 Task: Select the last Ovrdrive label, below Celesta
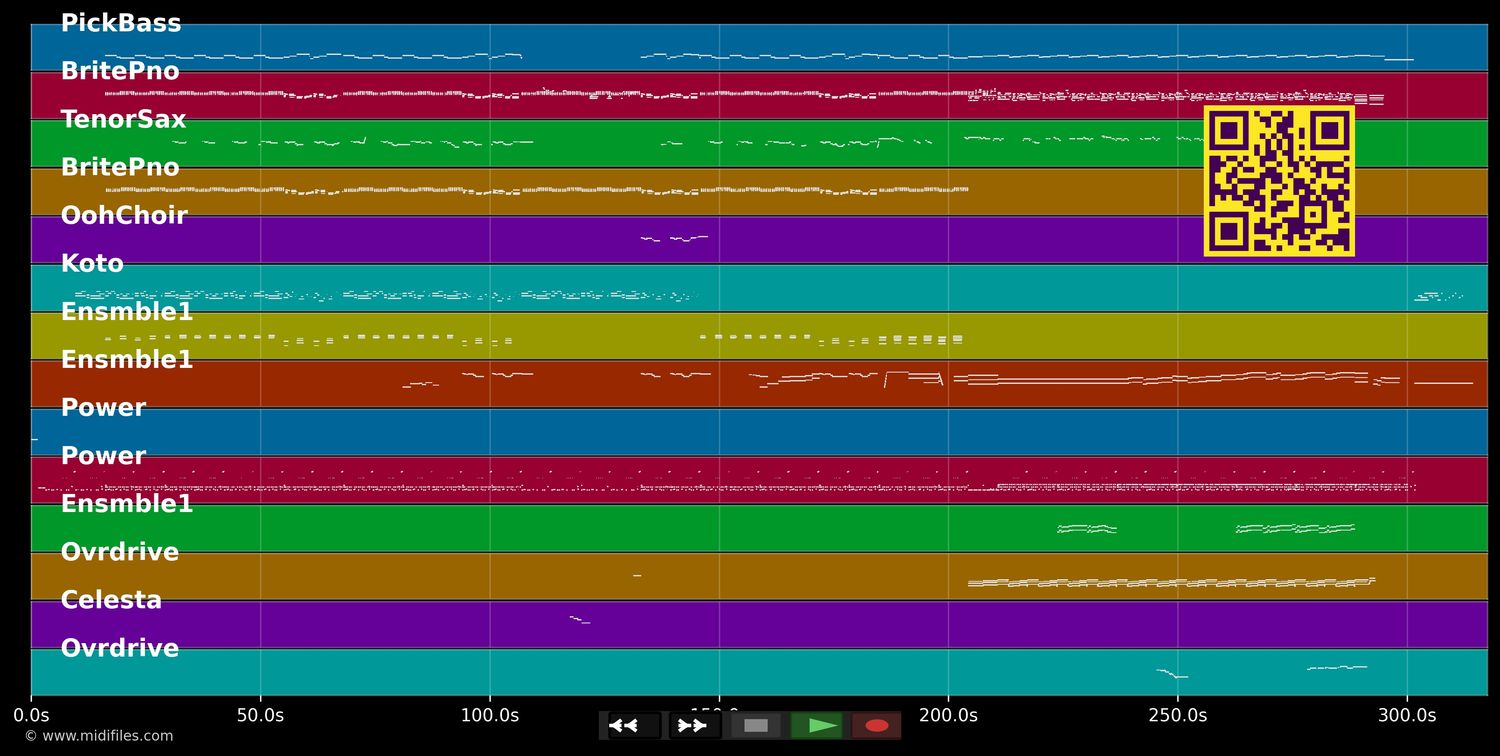tap(120, 647)
